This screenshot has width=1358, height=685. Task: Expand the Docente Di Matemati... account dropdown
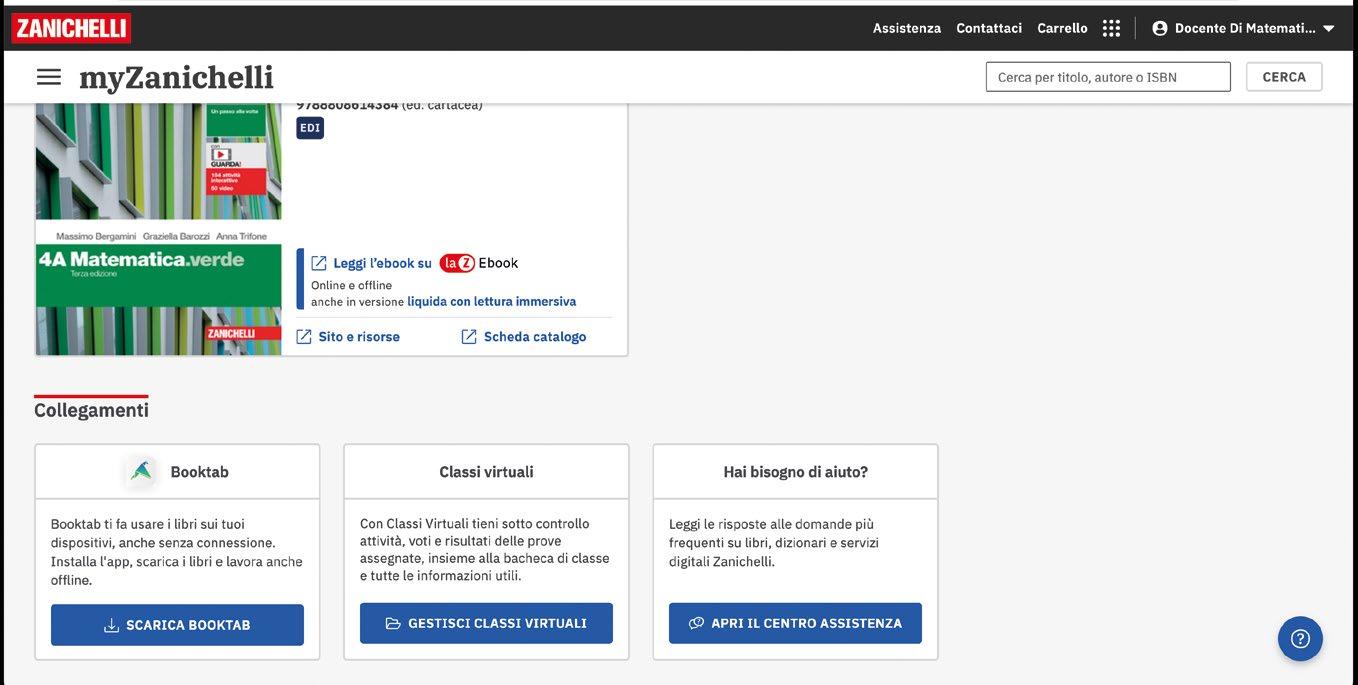coord(1328,28)
